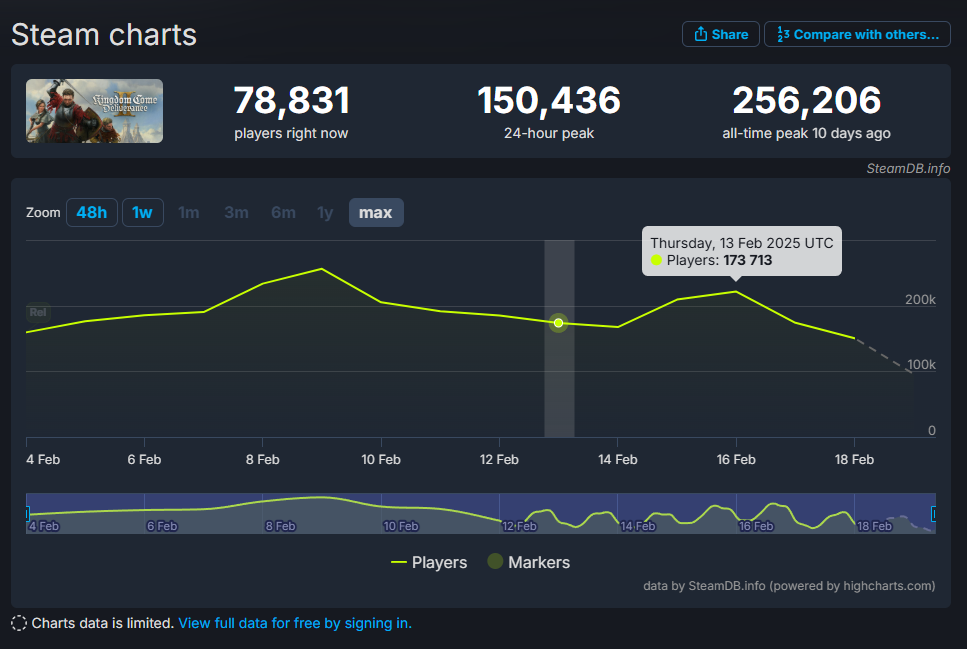Click the 123 compare icon
Viewport: 967px width, 649px height.
pyautogui.click(x=783, y=34)
